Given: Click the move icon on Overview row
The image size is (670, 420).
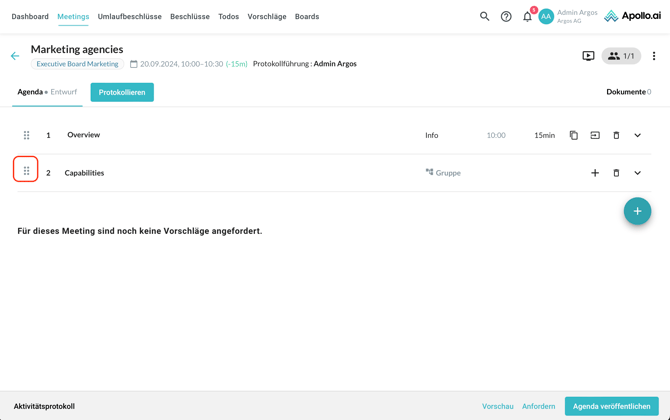Looking at the screenshot, I should (595, 135).
